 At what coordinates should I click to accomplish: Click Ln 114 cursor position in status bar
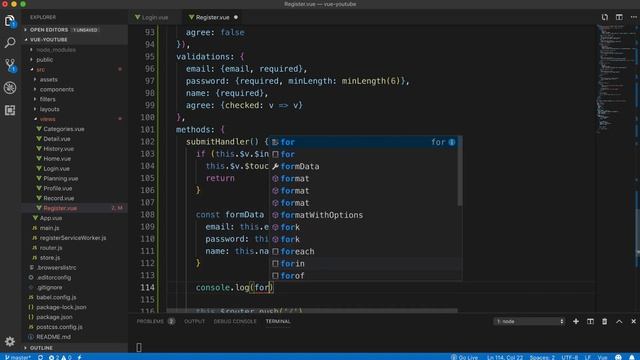click(x=504, y=357)
